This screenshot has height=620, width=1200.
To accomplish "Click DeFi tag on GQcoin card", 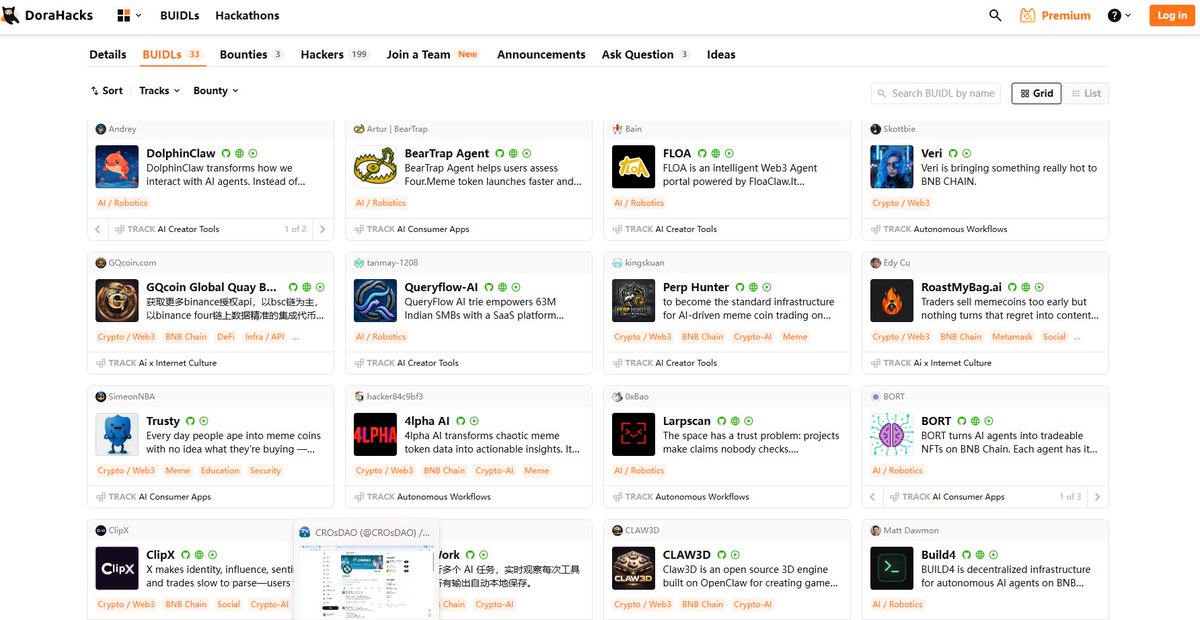I will [x=226, y=337].
